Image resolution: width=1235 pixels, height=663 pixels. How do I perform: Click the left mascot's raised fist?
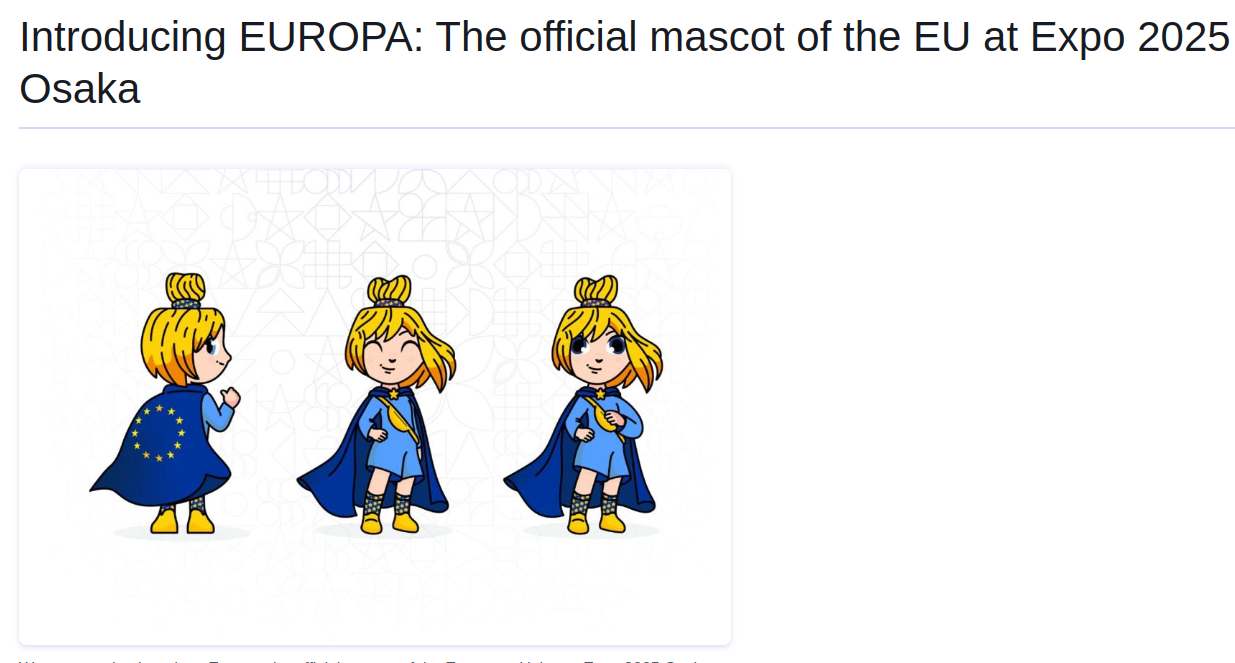tap(231, 398)
